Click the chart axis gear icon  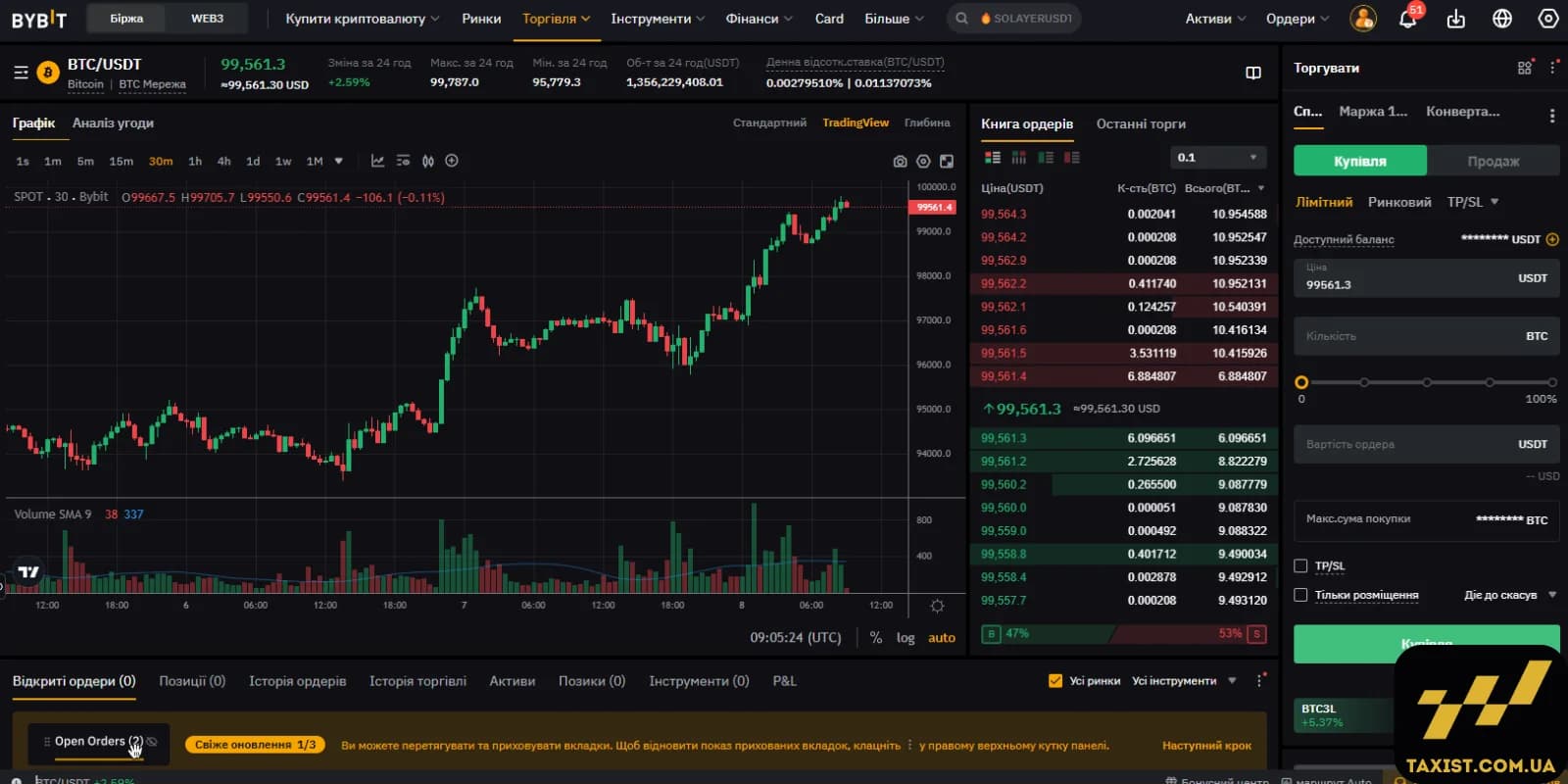(937, 606)
